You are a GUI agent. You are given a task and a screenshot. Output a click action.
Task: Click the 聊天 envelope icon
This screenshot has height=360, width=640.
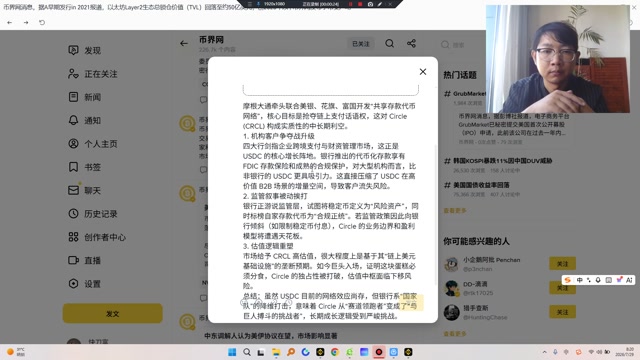(x=73, y=190)
